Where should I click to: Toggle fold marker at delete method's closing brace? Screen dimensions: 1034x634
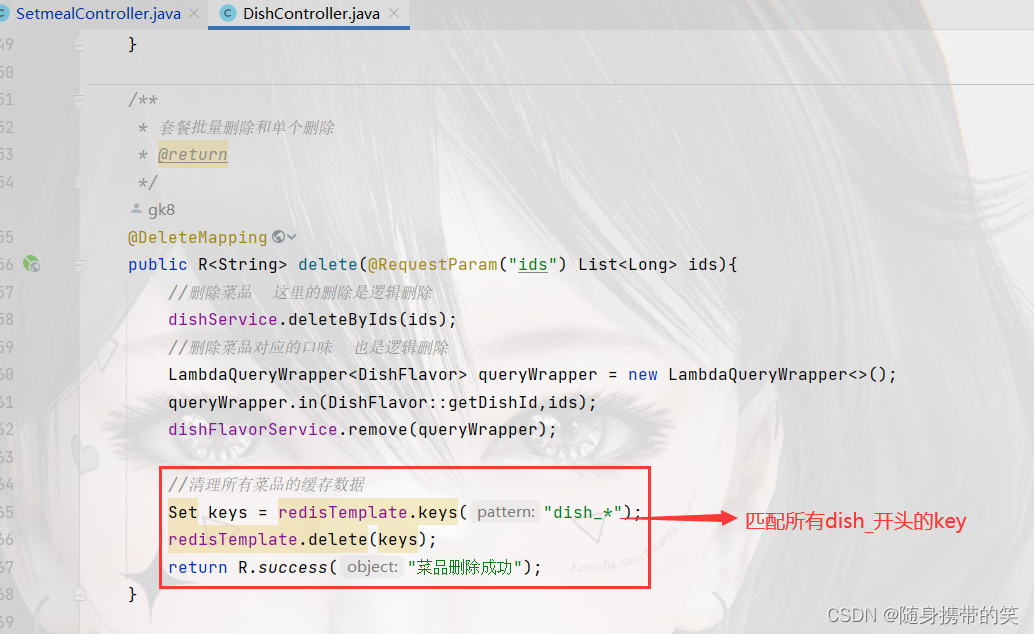(79, 594)
